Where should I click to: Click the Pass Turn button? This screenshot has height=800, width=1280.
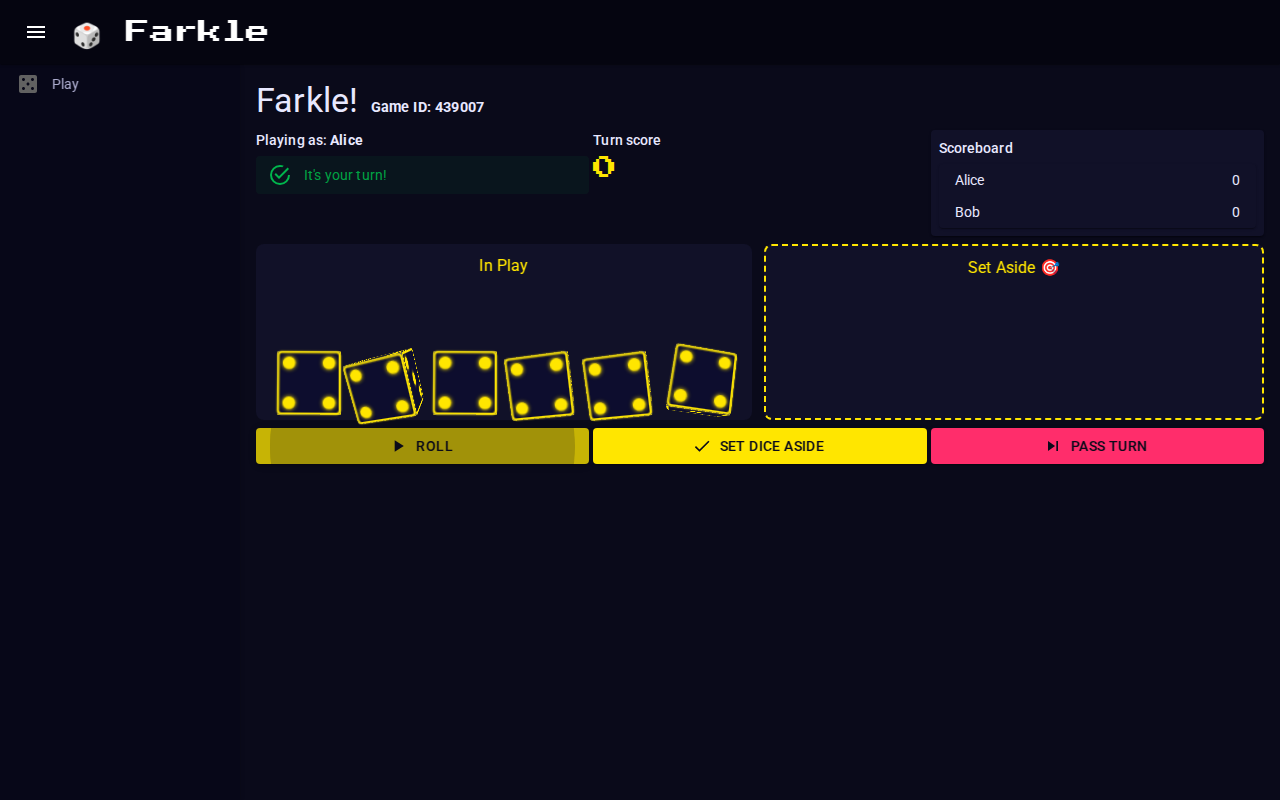pos(1097,446)
